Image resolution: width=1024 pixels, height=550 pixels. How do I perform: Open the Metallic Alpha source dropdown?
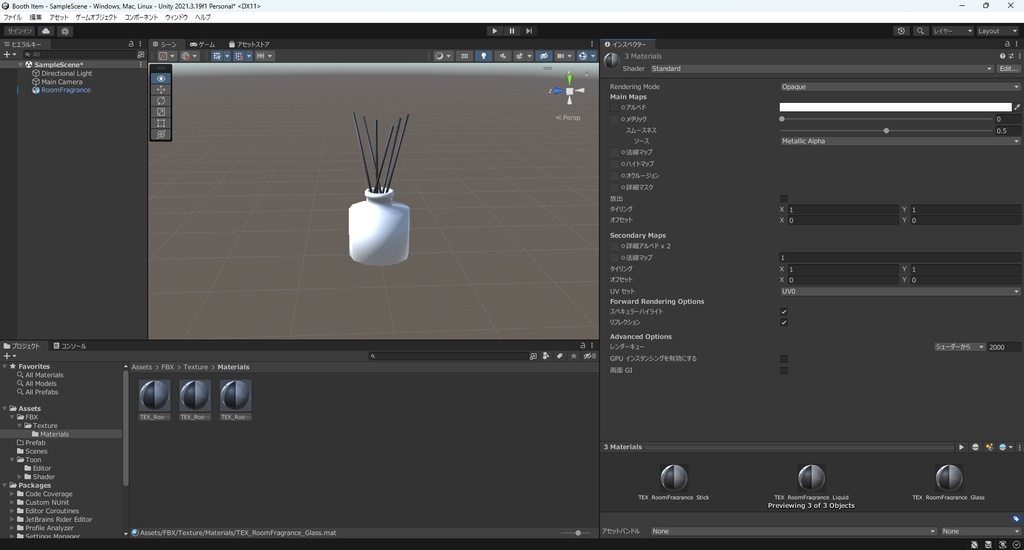click(899, 141)
